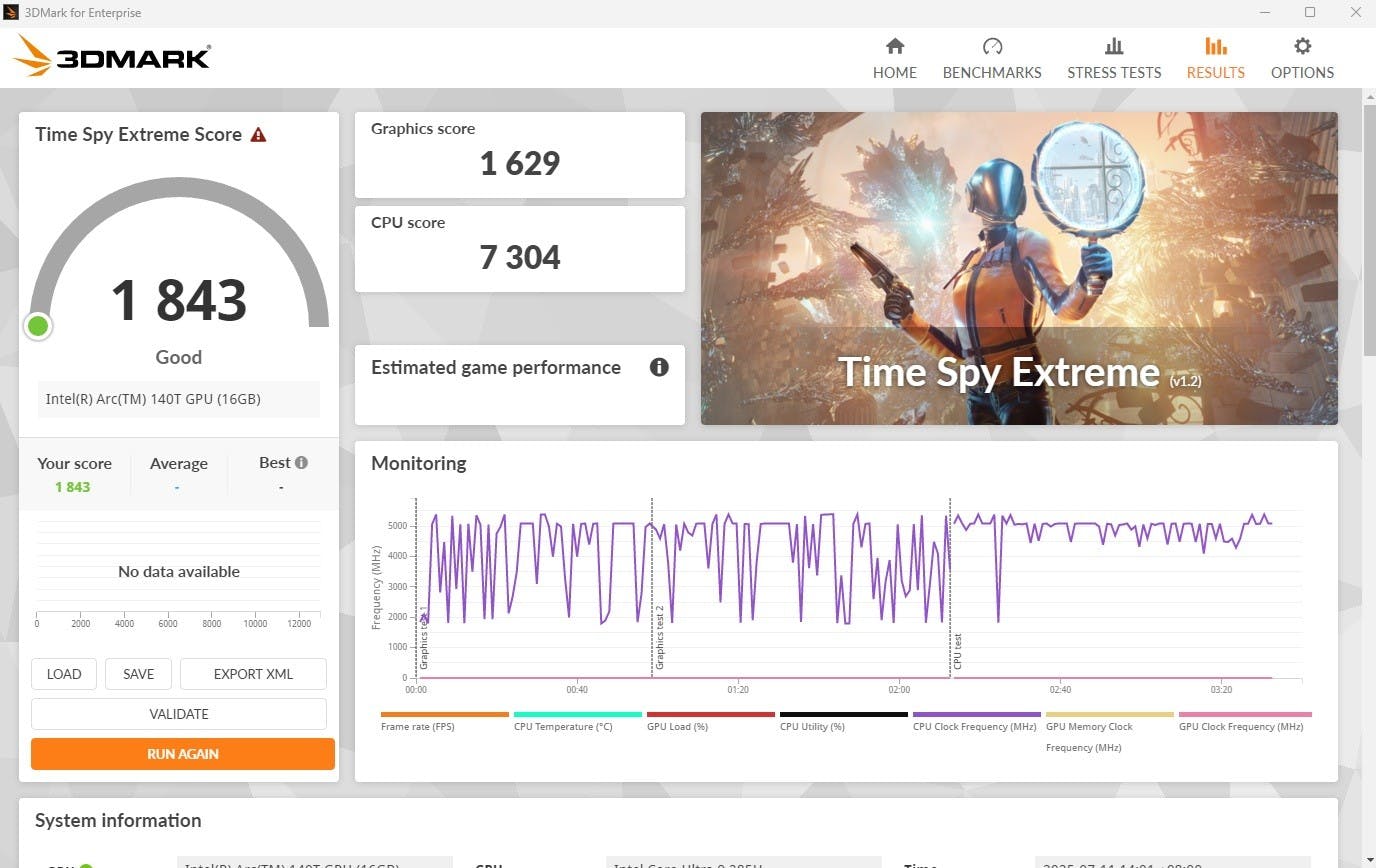Maximize the 3DMark window

pos(1310,13)
